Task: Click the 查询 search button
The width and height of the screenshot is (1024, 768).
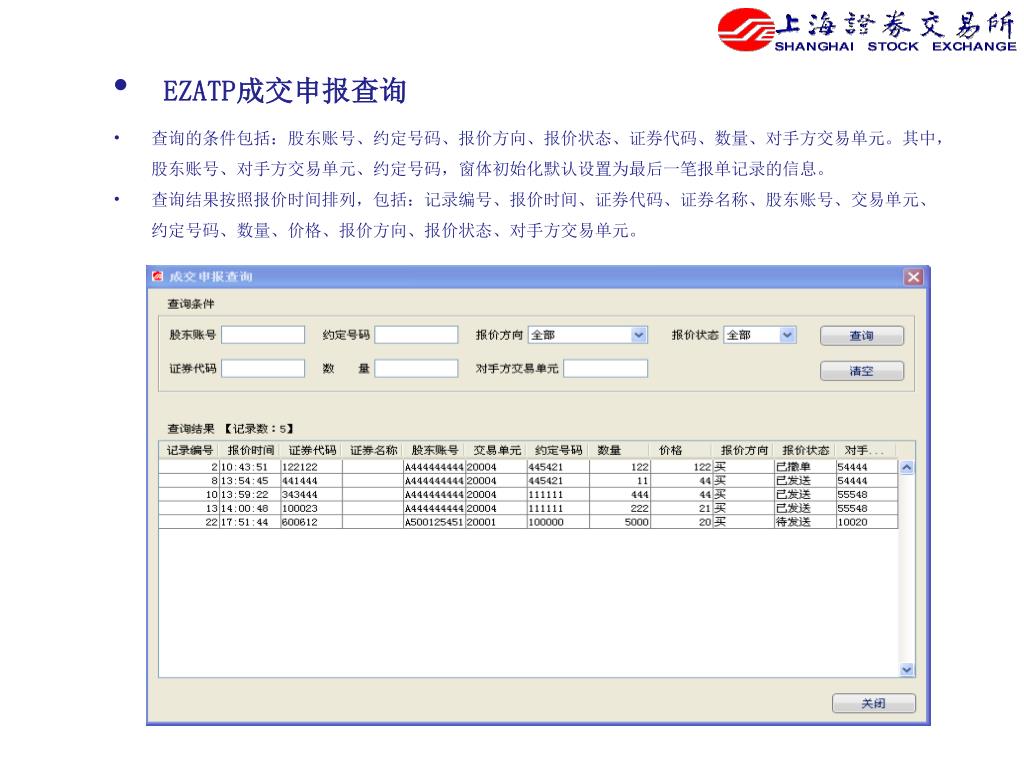Action: click(862, 336)
